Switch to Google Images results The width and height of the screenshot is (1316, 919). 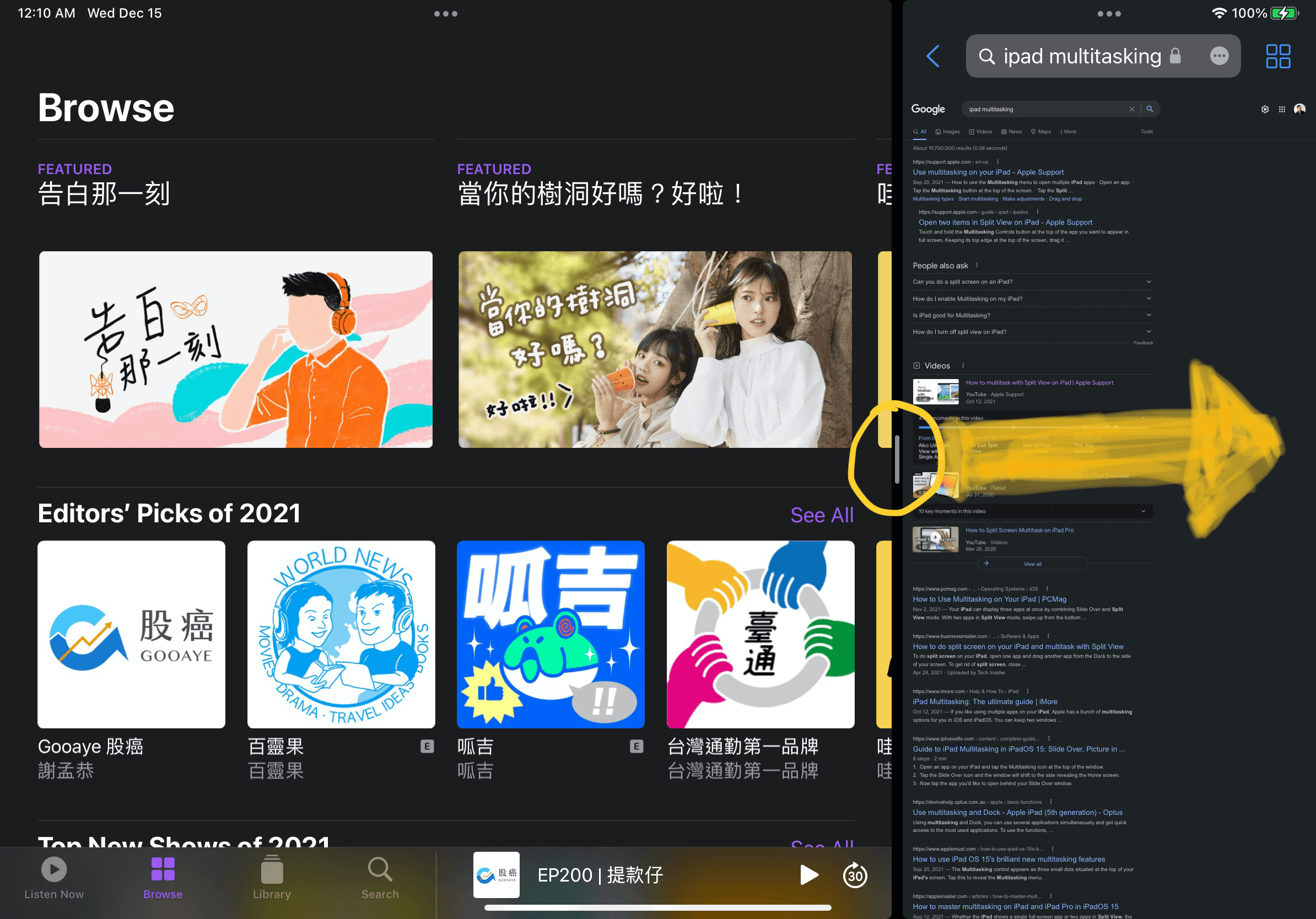pos(947,132)
